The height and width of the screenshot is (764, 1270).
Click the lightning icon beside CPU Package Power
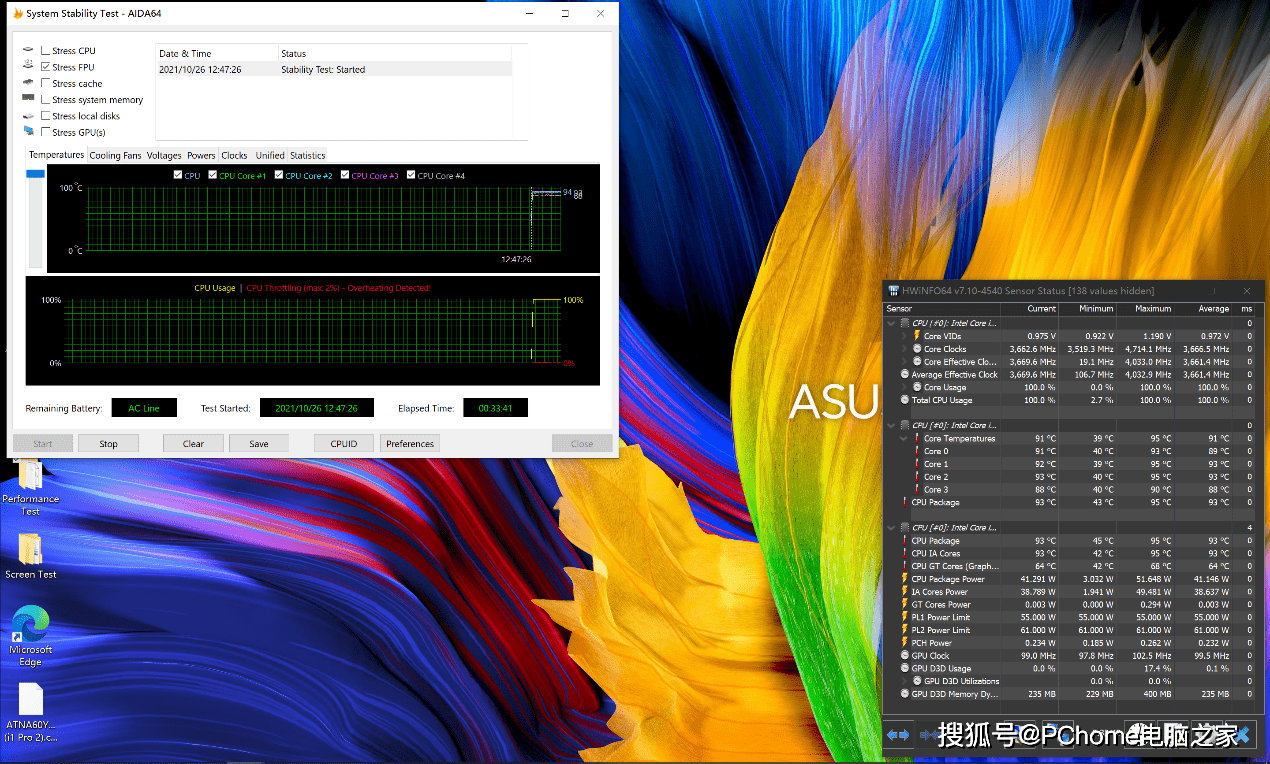click(x=904, y=579)
